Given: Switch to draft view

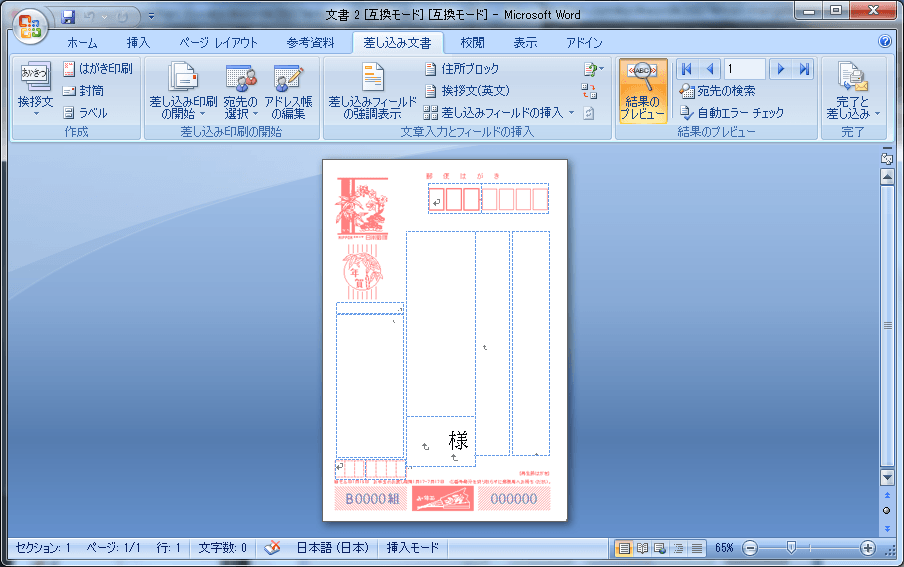Looking at the screenshot, I should coord(696,548).
